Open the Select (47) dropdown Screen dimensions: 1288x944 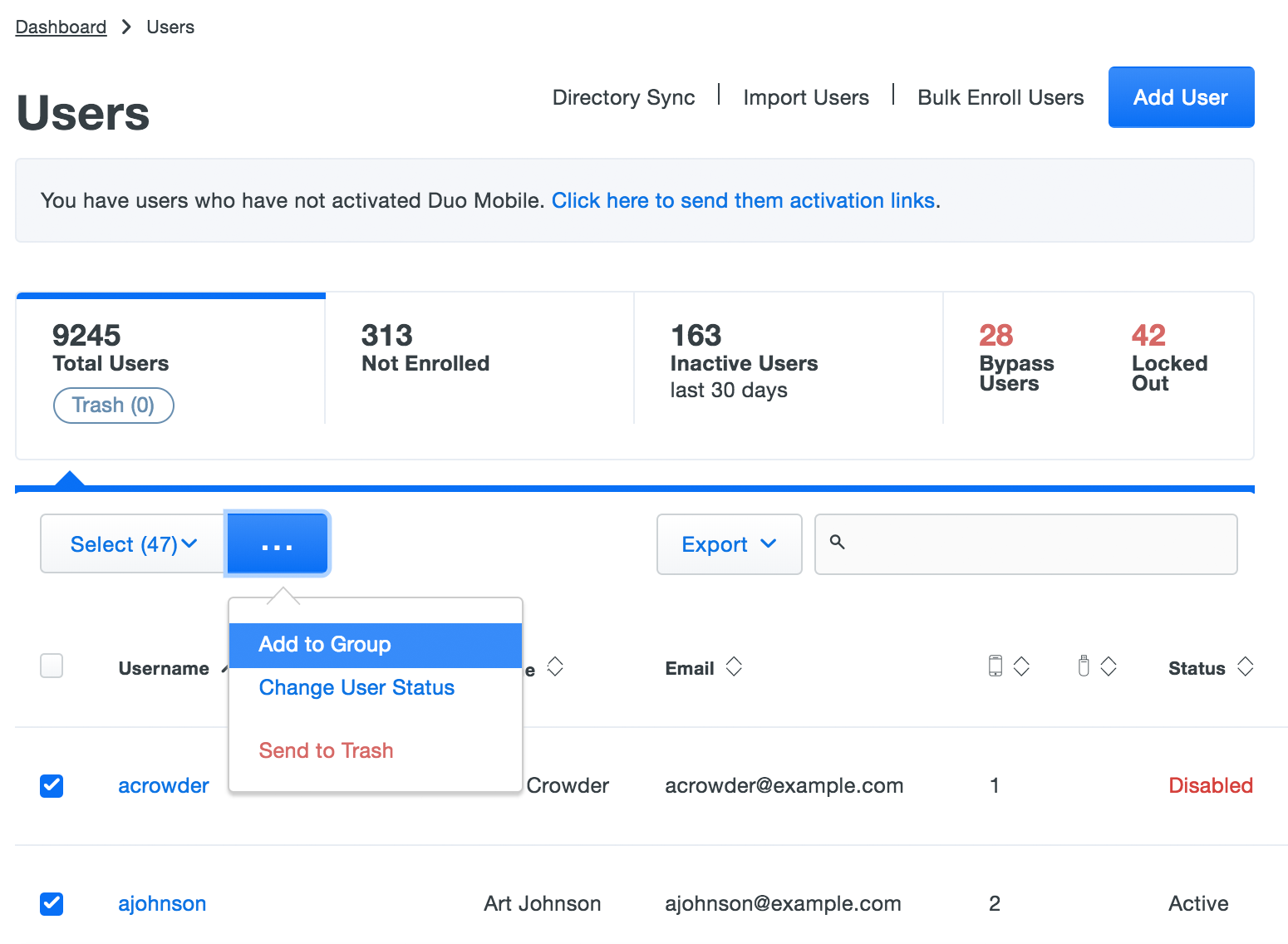pyautogui.click(x=133, y=543)
